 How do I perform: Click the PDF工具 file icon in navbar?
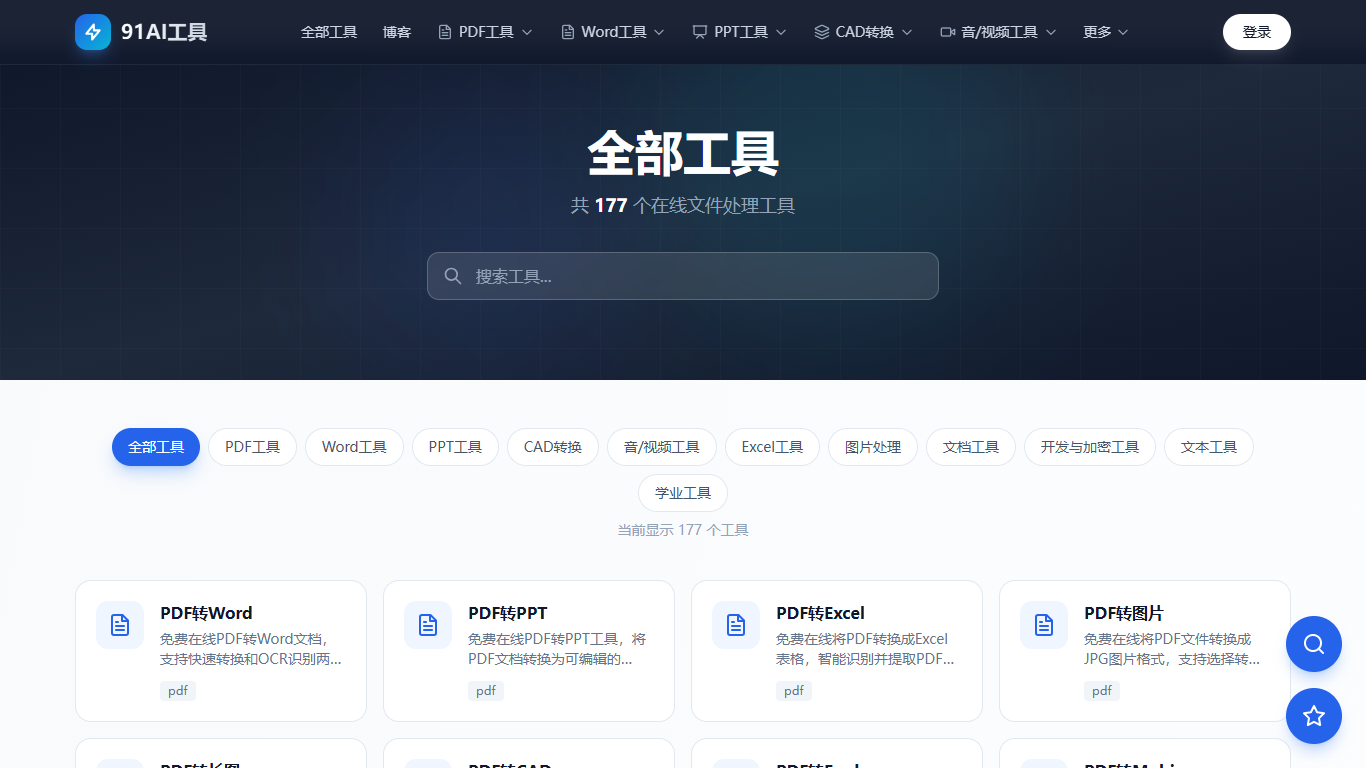(x=445, y=32)
